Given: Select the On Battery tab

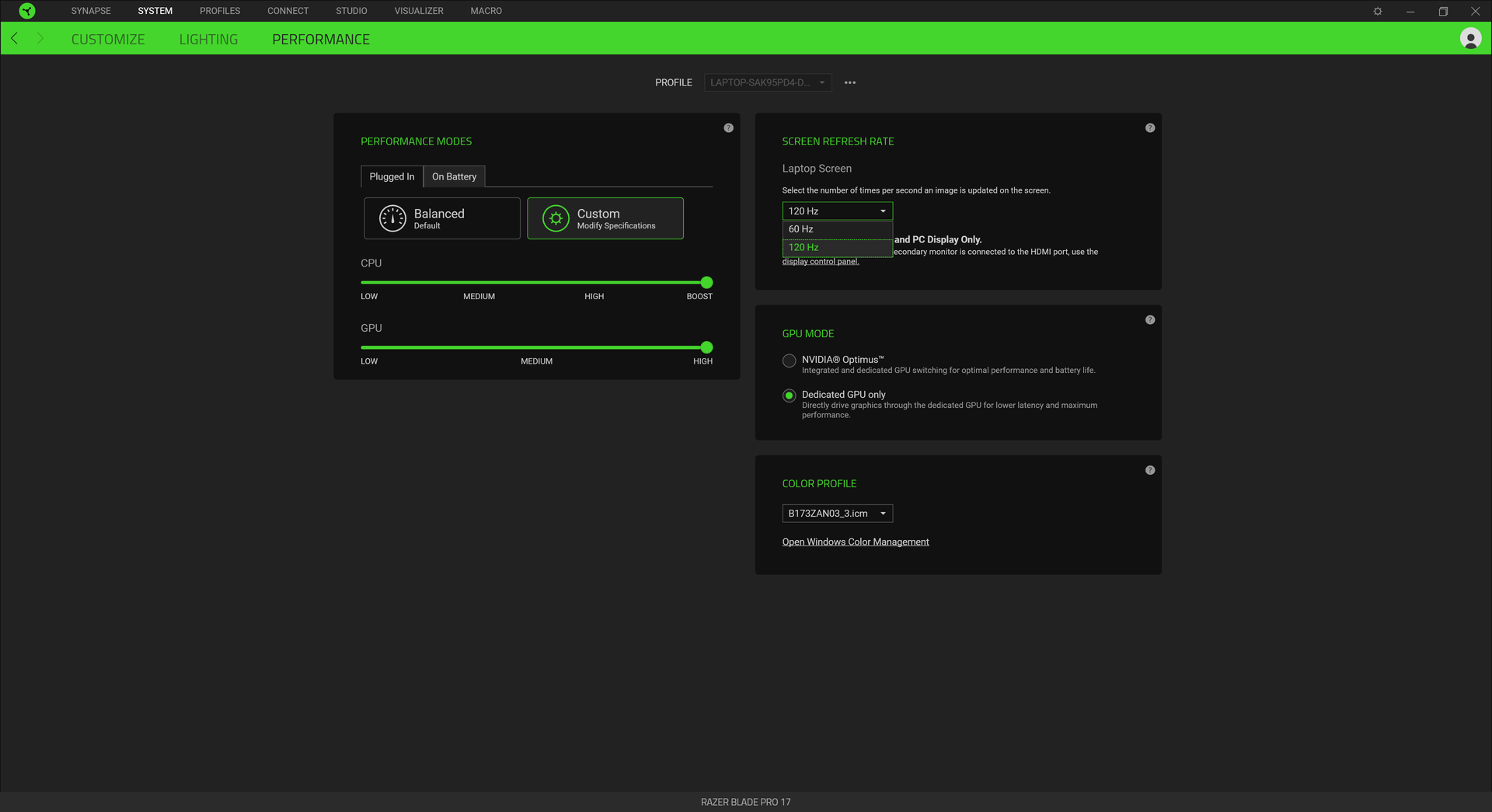Looking at the screenshot, I should (455, 176).
